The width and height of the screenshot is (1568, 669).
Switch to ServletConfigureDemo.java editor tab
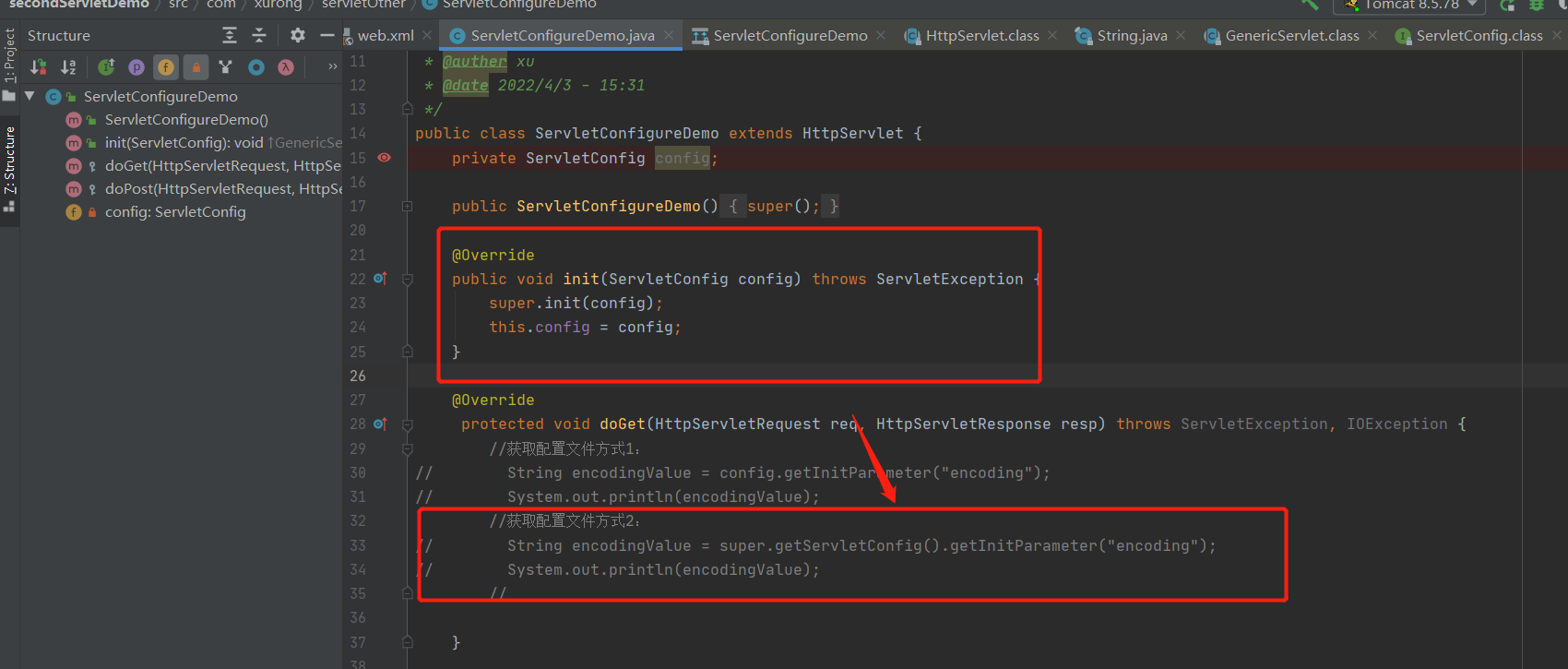point(563,35)
